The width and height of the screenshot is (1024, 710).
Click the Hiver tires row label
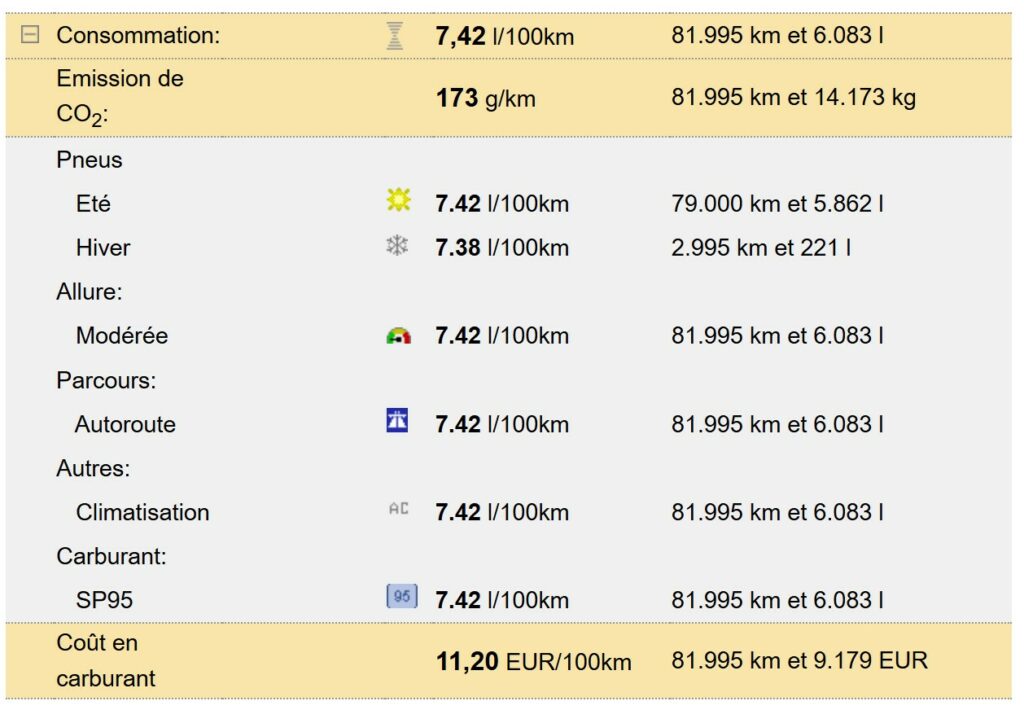102,248
